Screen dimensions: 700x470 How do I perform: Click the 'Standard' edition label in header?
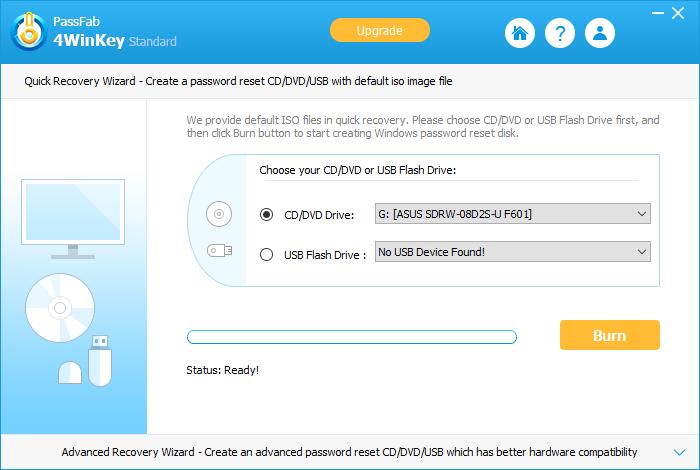click(x=153, y=42)
